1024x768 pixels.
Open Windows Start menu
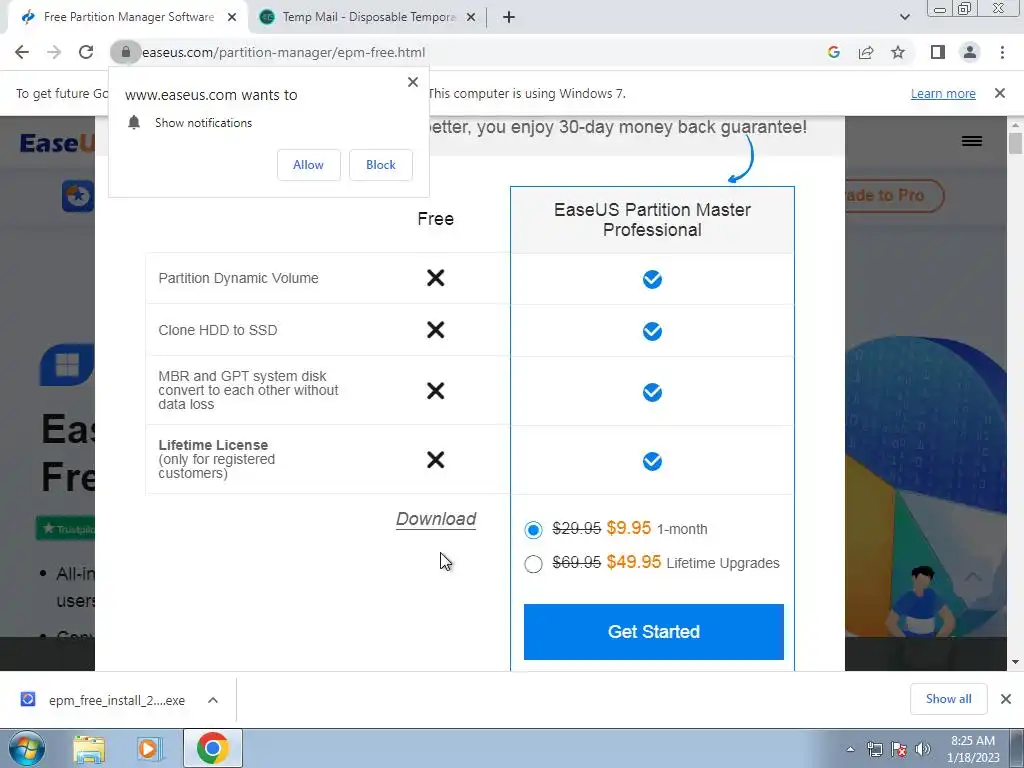click(27, 748)
